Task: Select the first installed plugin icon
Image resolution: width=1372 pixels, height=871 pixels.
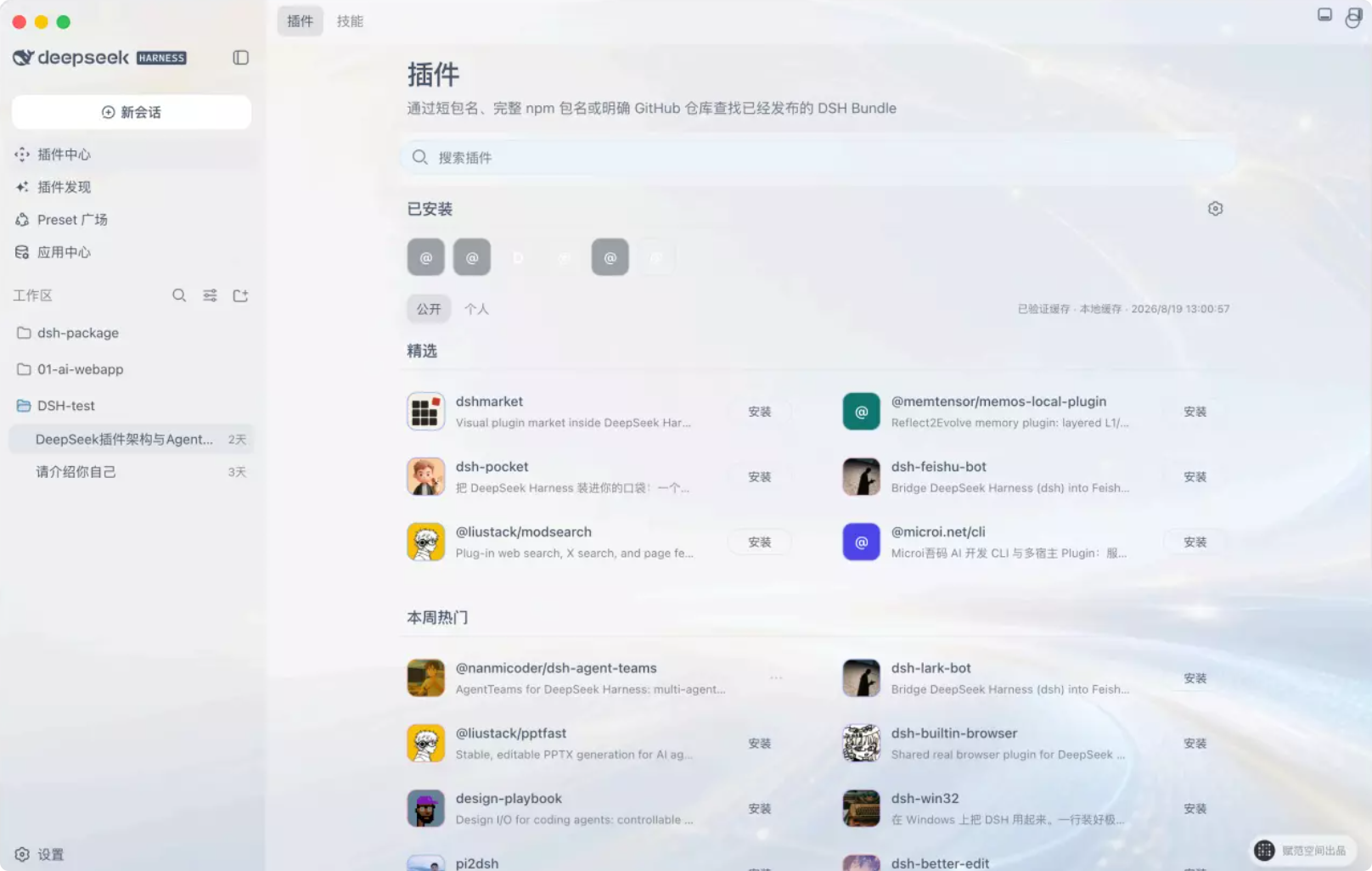Action: (x=426, y=257)
